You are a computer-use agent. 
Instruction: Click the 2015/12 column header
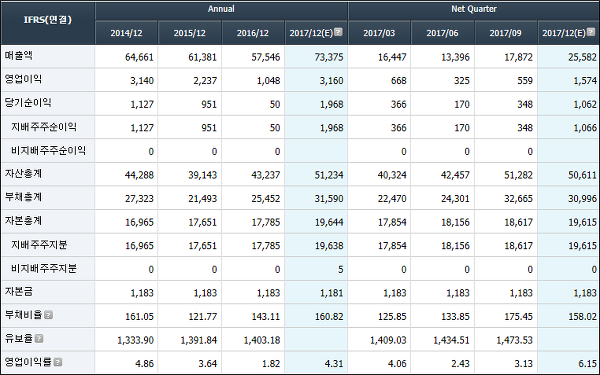(189, 33)
